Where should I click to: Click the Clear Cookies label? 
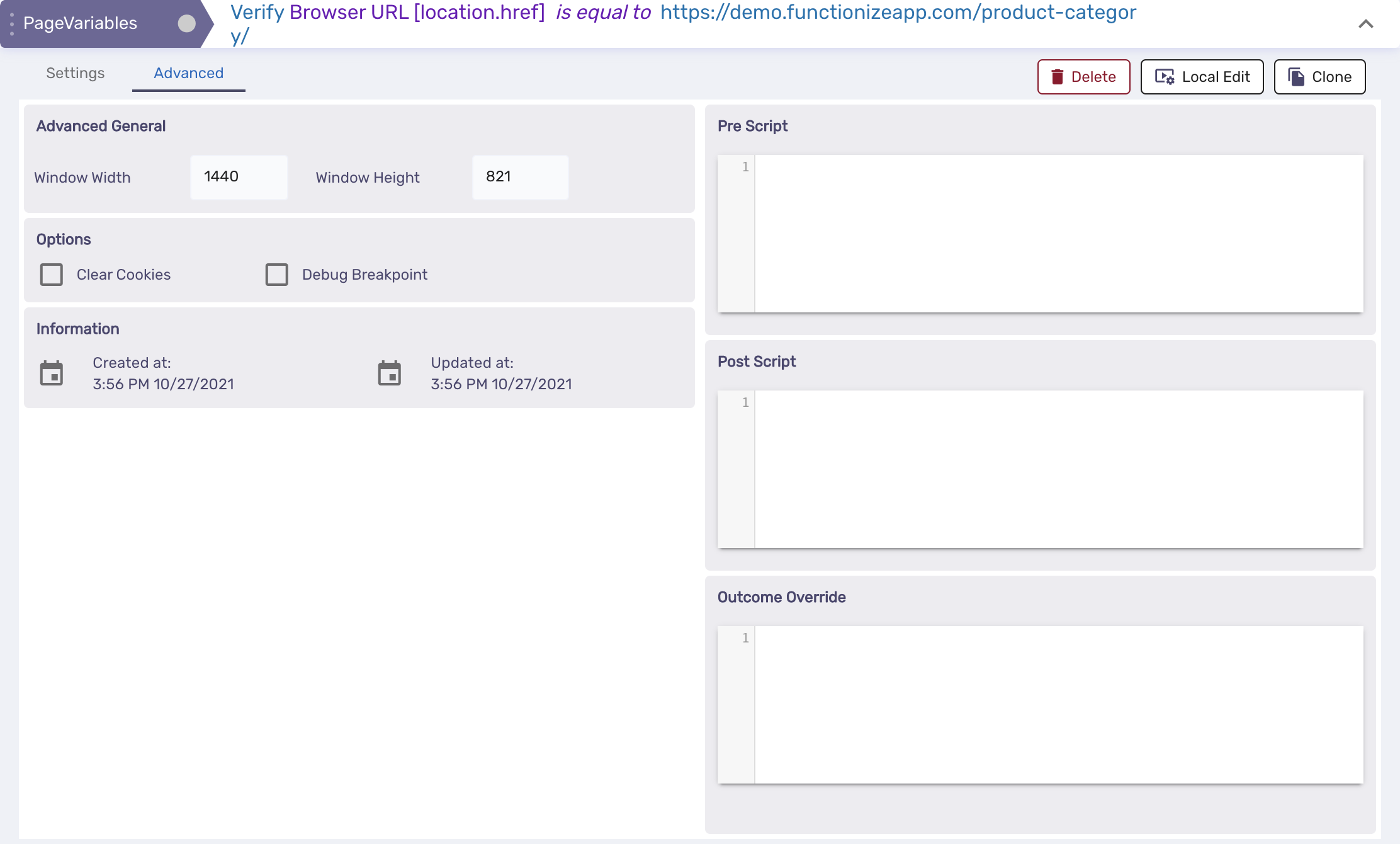pyautogui.click(x=123, y=275)
